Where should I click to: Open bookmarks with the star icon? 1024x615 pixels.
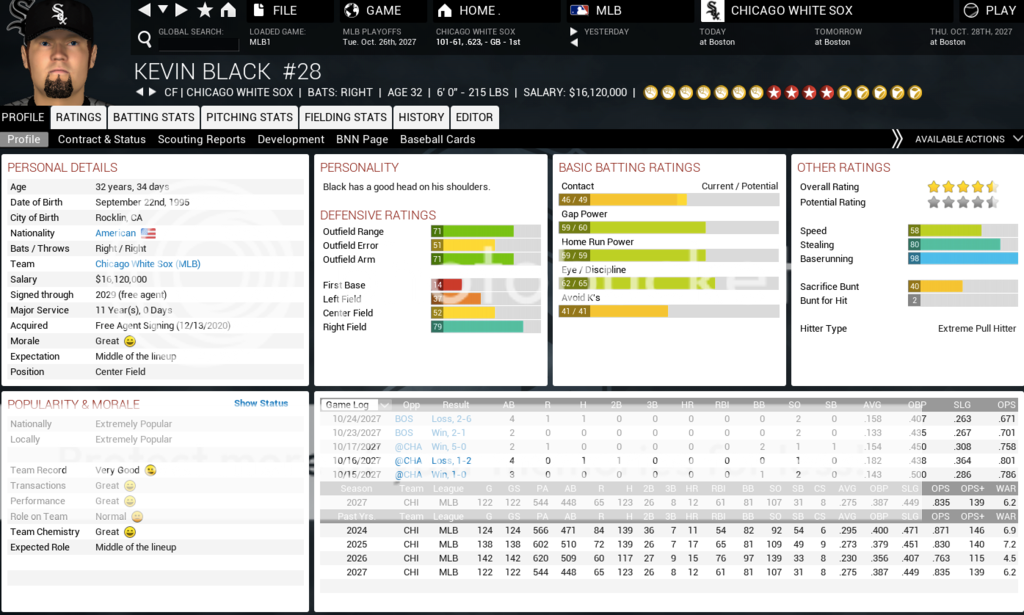tap(205, 11)
